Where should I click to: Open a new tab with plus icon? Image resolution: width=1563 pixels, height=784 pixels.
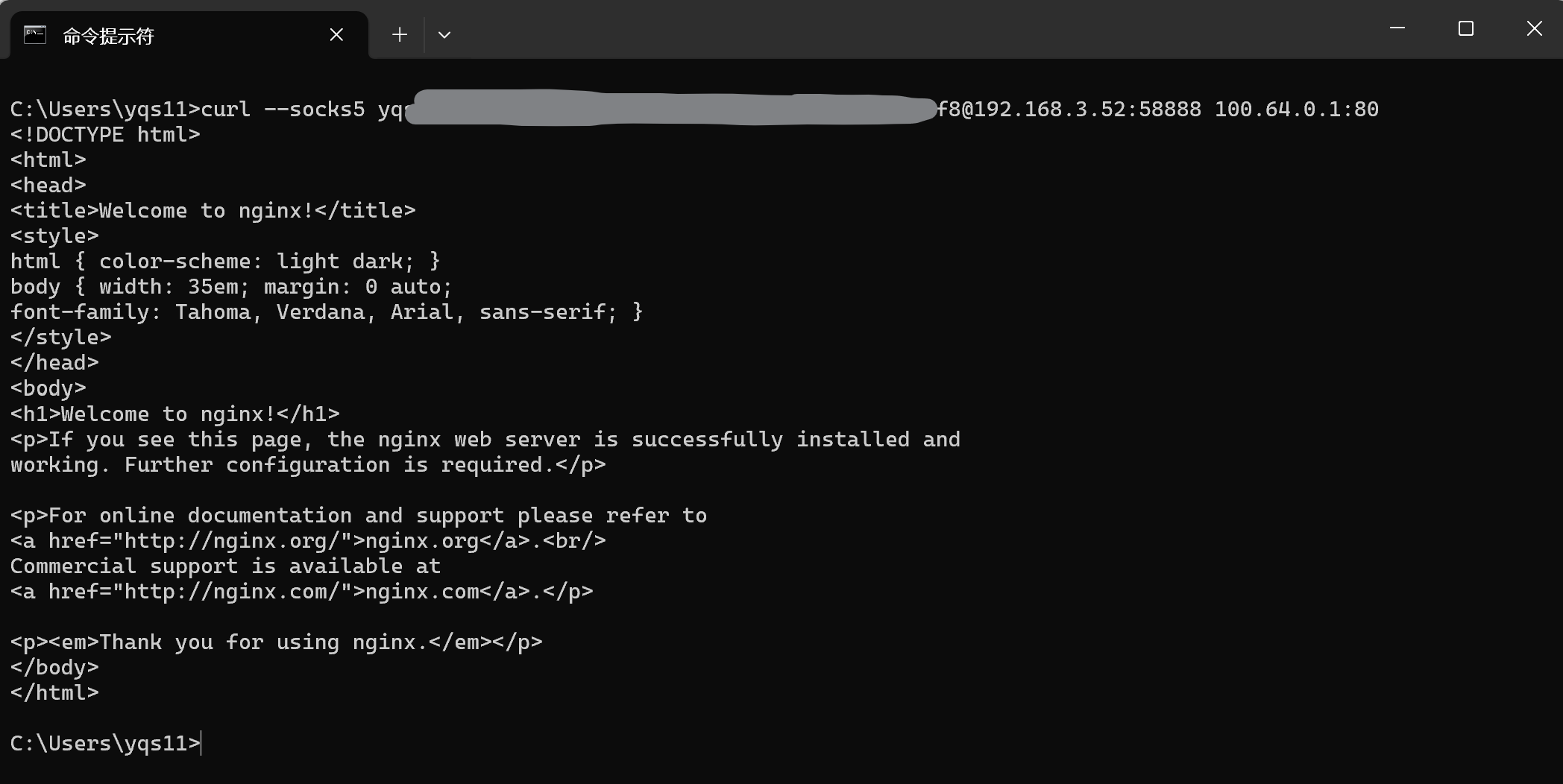coord(400,34)
